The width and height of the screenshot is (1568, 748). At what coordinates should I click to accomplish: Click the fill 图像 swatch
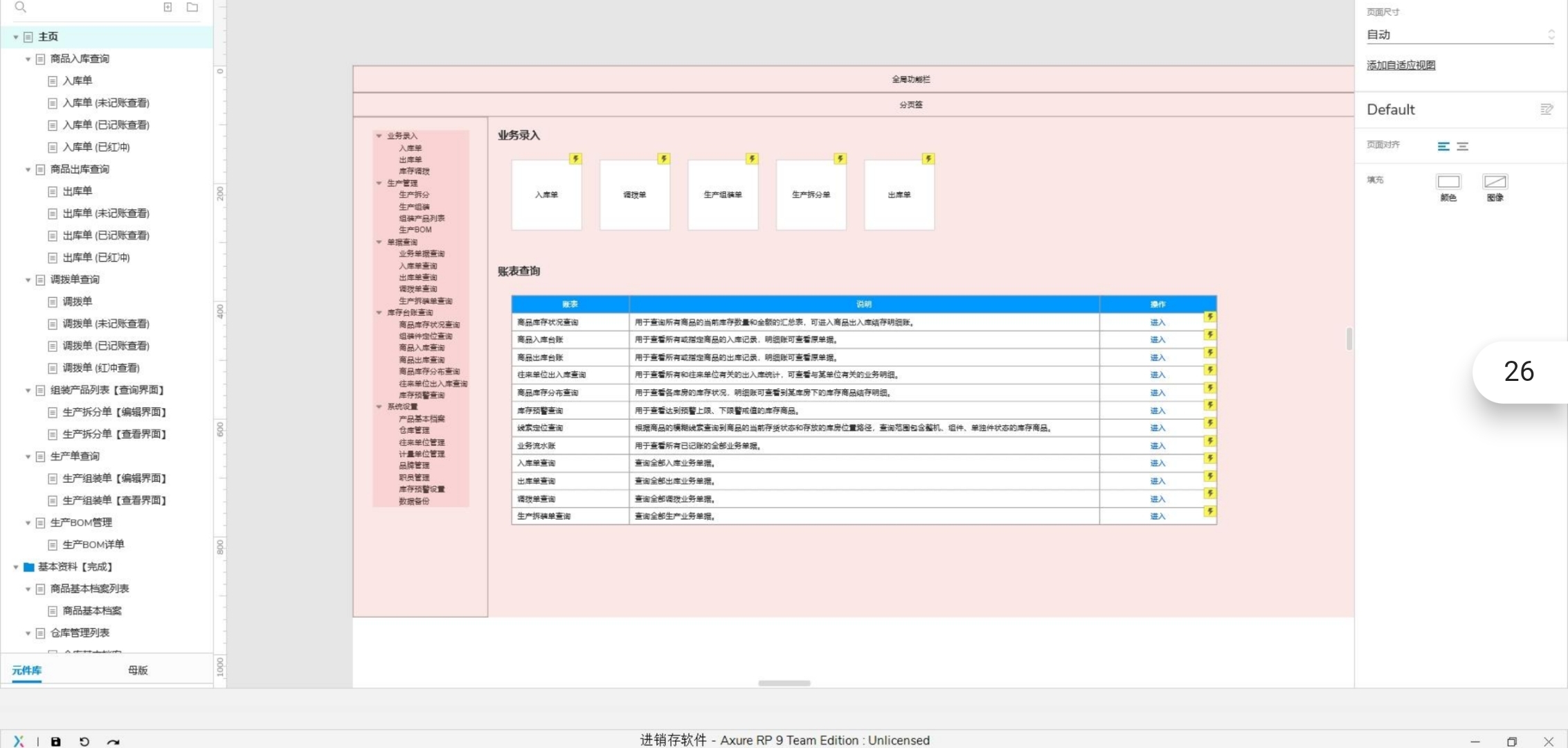coord(1495,181)
